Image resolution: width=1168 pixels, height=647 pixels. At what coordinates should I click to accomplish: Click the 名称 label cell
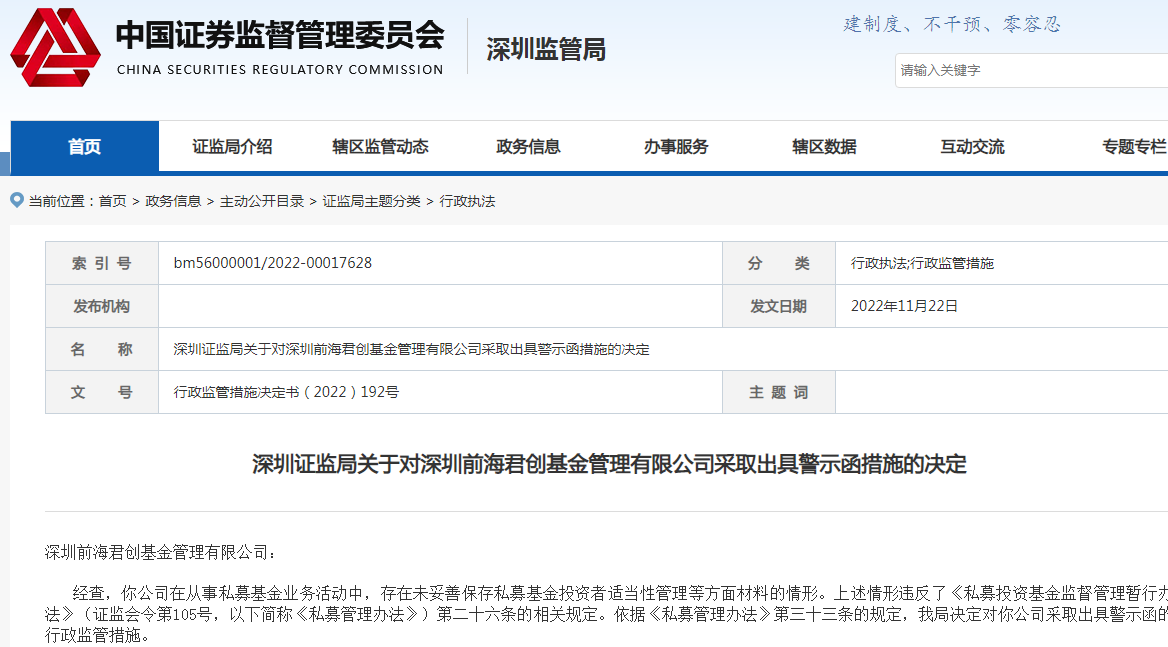[102, 349]
